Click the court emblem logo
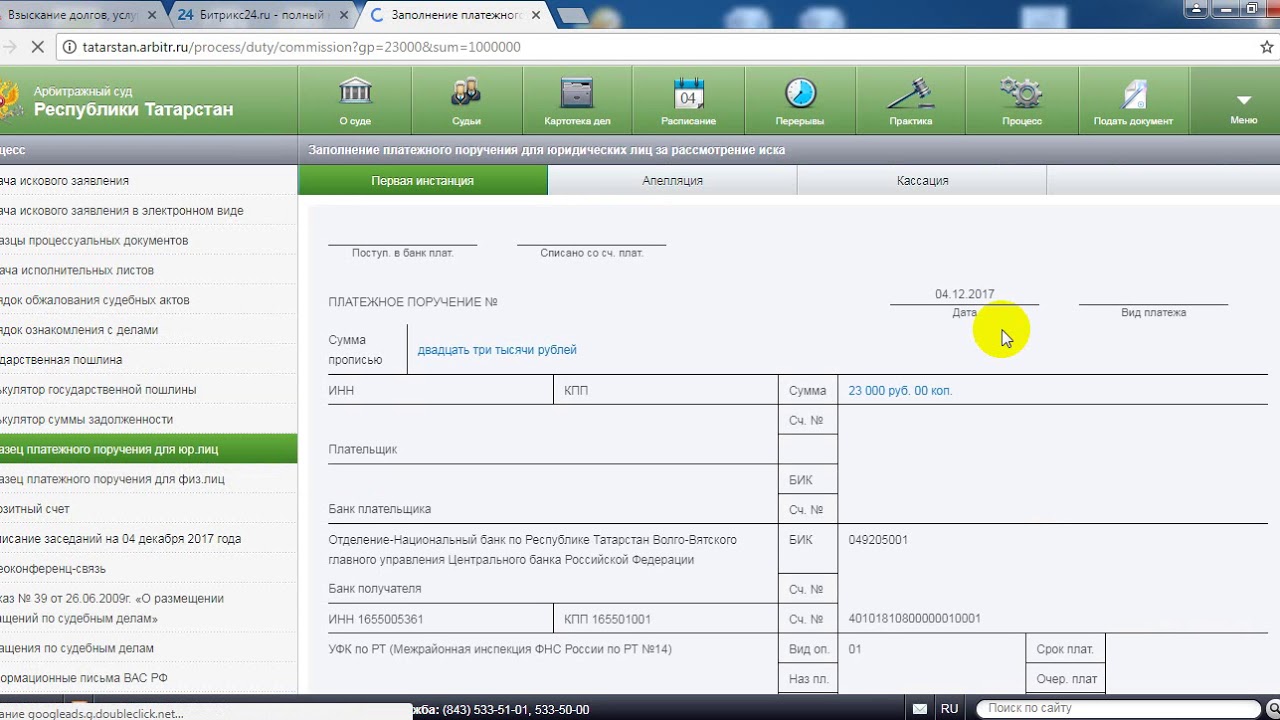 (10, 100)
